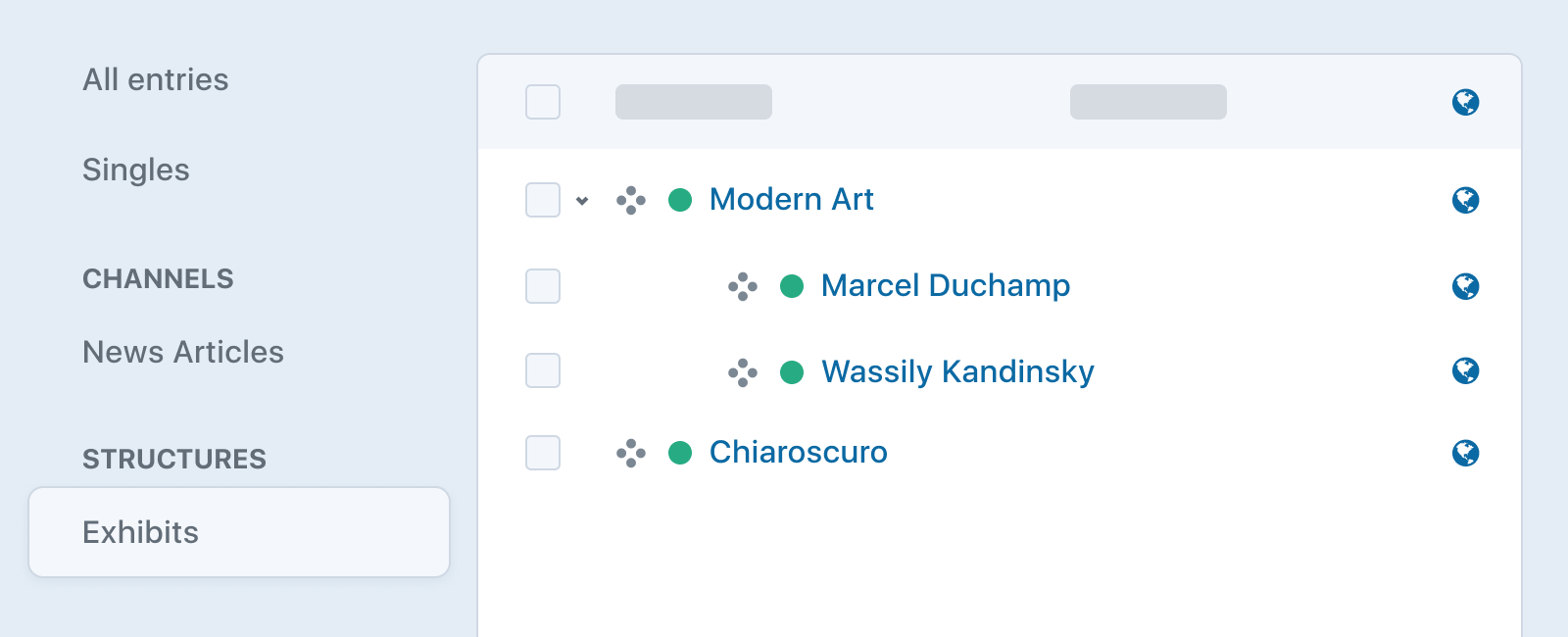The image size is (1568, 637).
Task: Open the Wassily Kandinsky entry link
Action: [957, 371]
